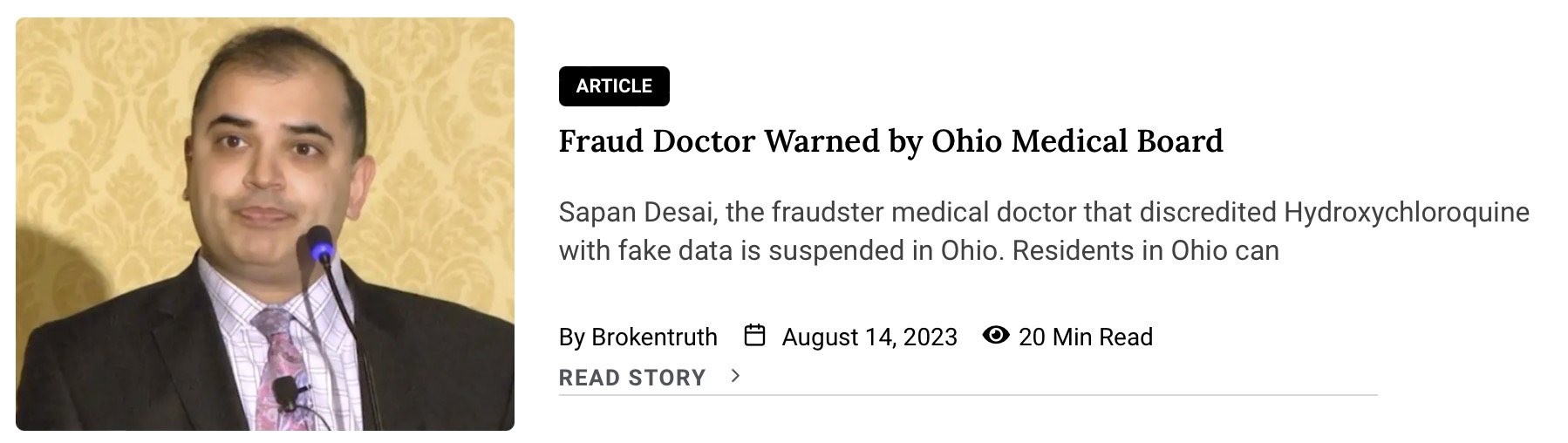The height and width of the screenshot is (443, 1568).
Task: Click the article thumbnail photo
Action: (265, 223)
